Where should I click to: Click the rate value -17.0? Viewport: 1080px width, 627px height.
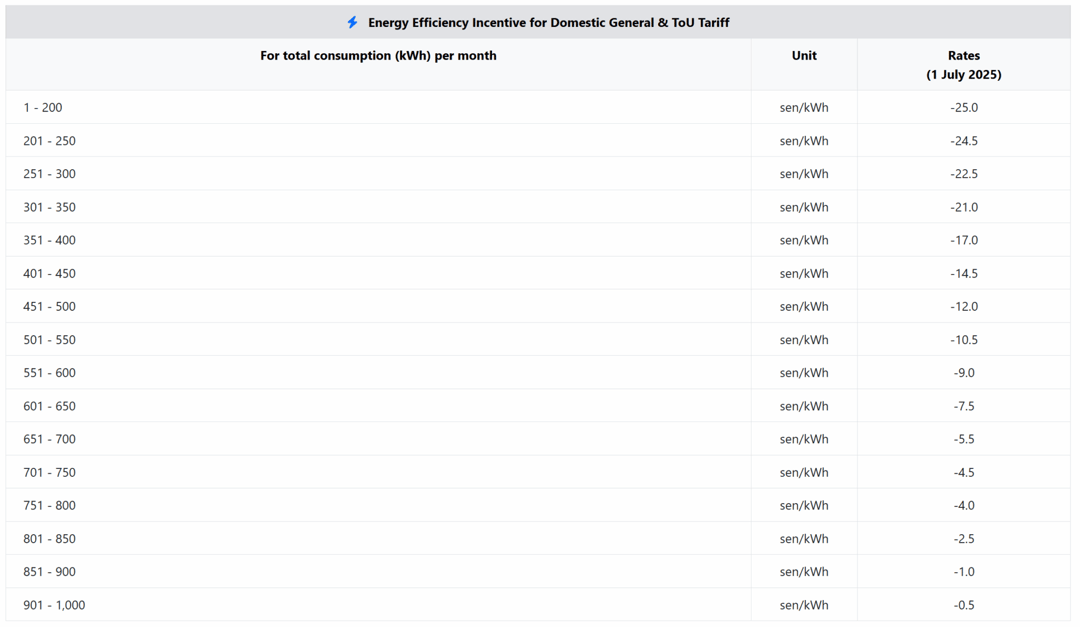(x=964, y=240)
